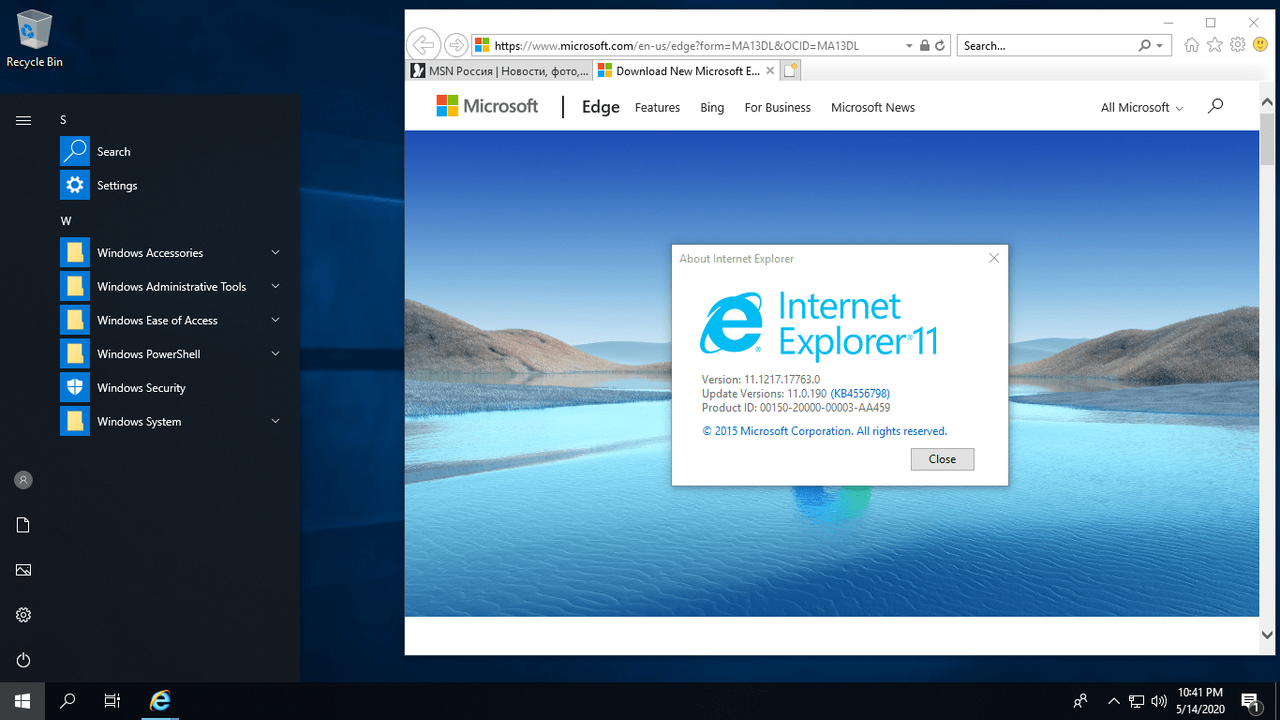Click the IE Forward arrow button

click(x=456, y=45)
